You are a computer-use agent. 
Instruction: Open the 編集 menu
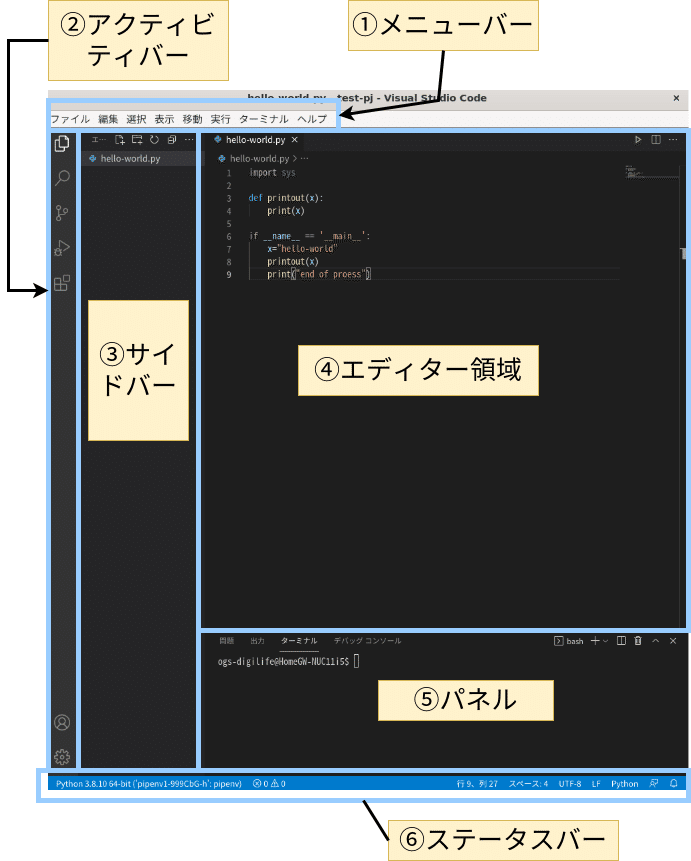pos(108,119)
